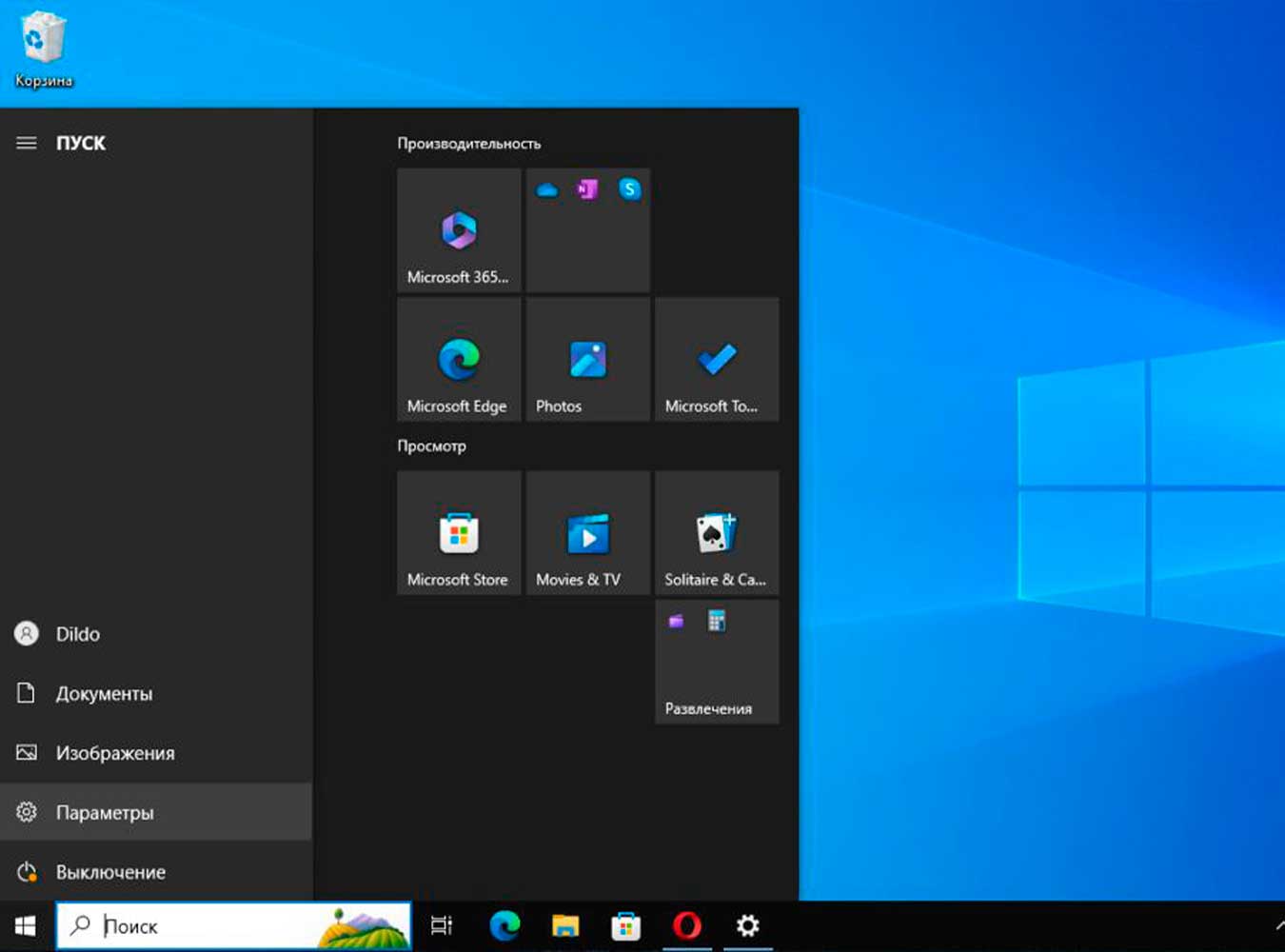Open File Explorer from the taskbar
This screenshot has height=952, width=1285.
pyautogui.click(x=565, y=925)
